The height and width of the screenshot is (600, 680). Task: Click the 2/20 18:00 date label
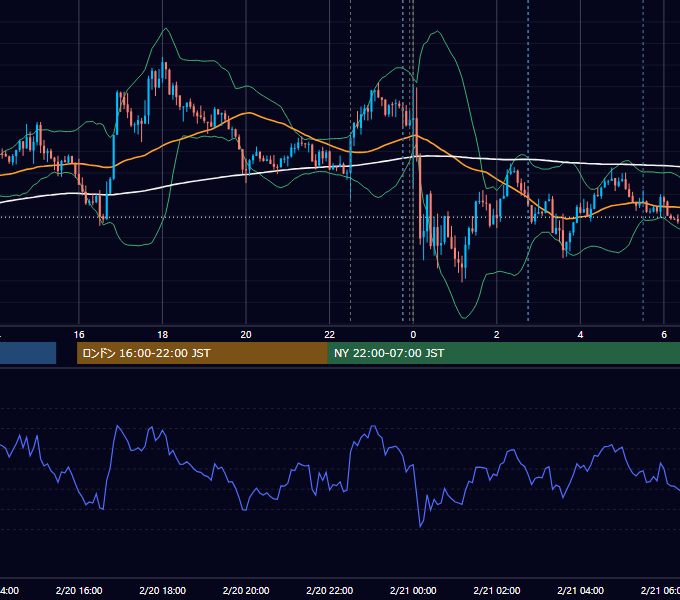(x=163, y=590)
